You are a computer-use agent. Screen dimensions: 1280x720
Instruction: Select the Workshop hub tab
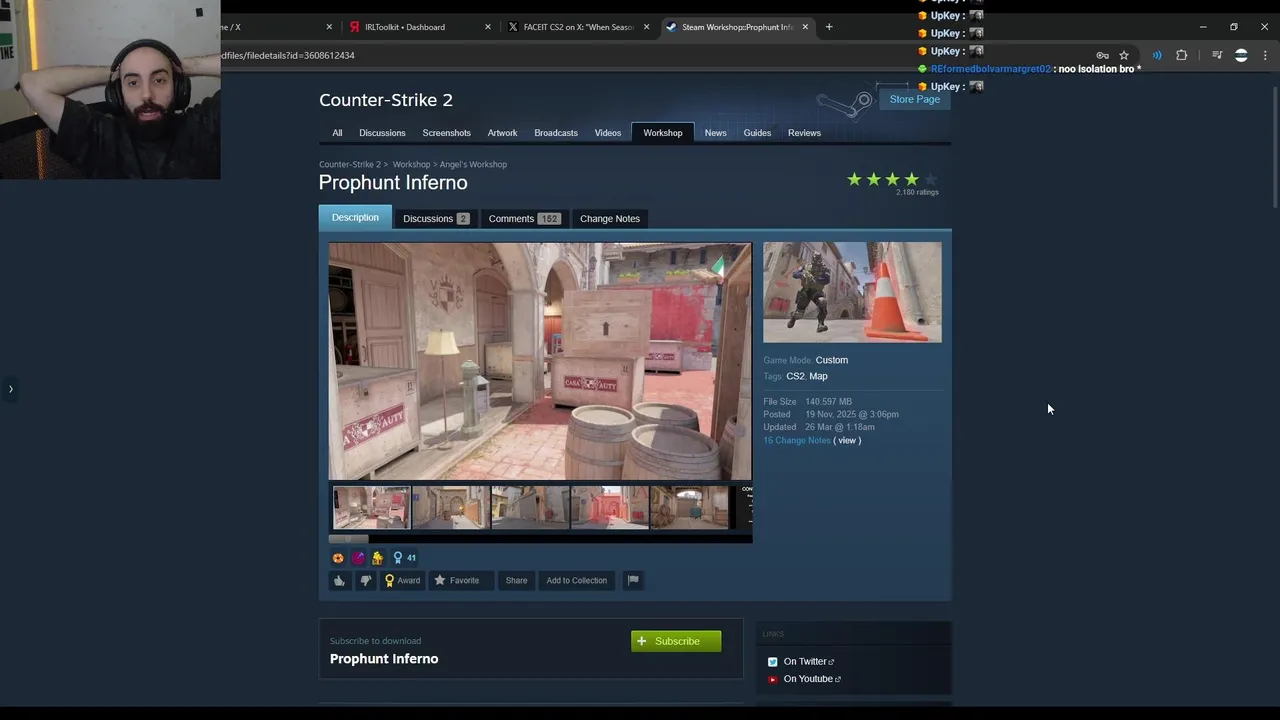[x=662, y=133]
